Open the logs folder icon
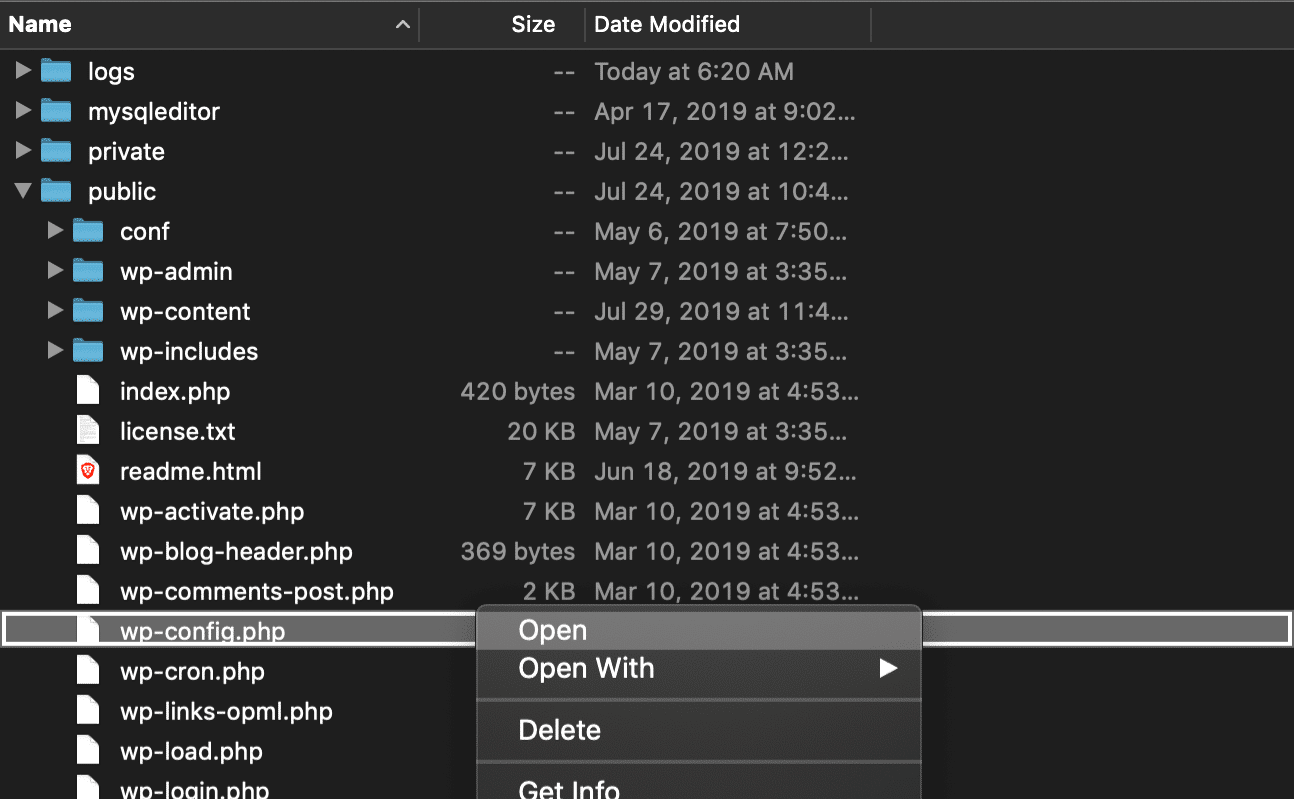The height and width of the screenshot is (799, 1294). click(56, 70)
